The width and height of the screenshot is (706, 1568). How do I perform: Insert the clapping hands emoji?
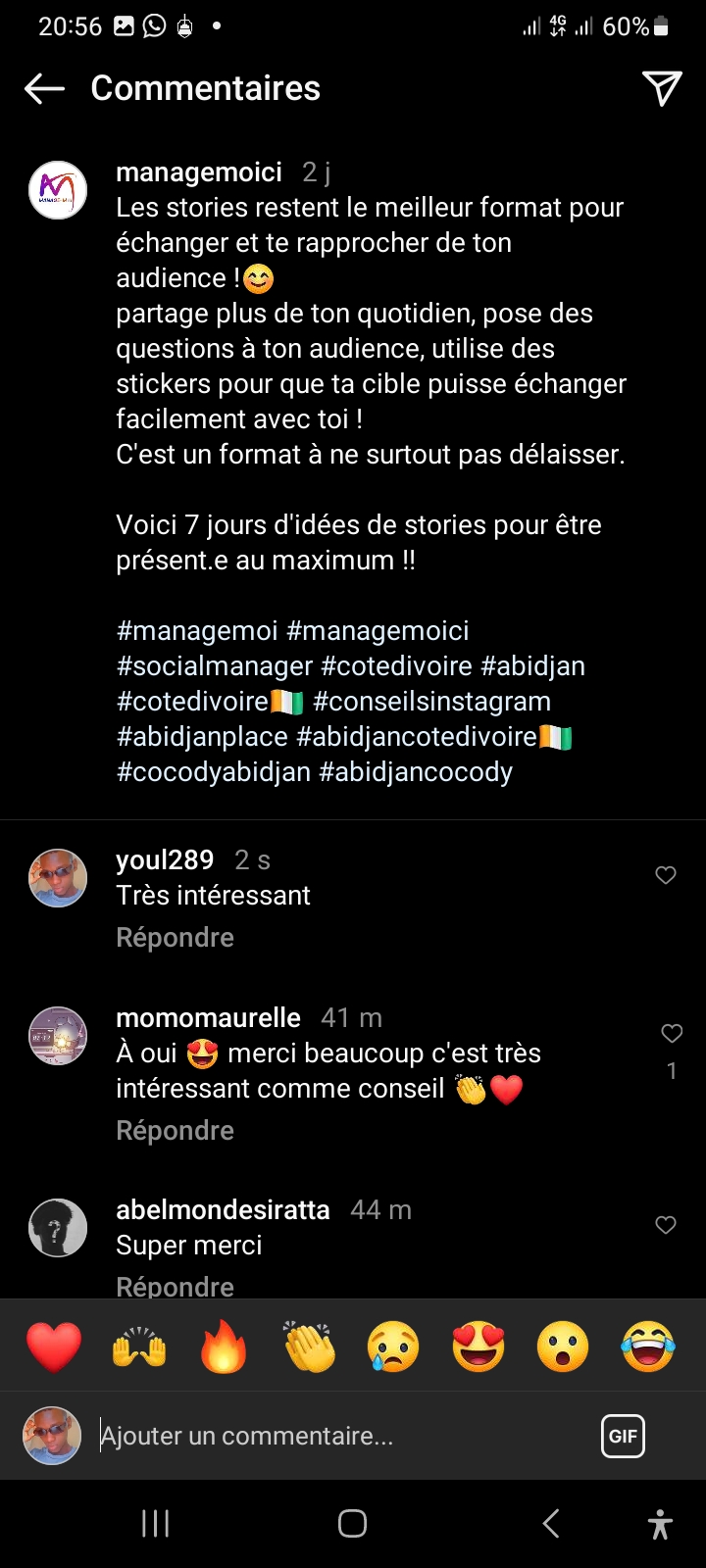309,1347
